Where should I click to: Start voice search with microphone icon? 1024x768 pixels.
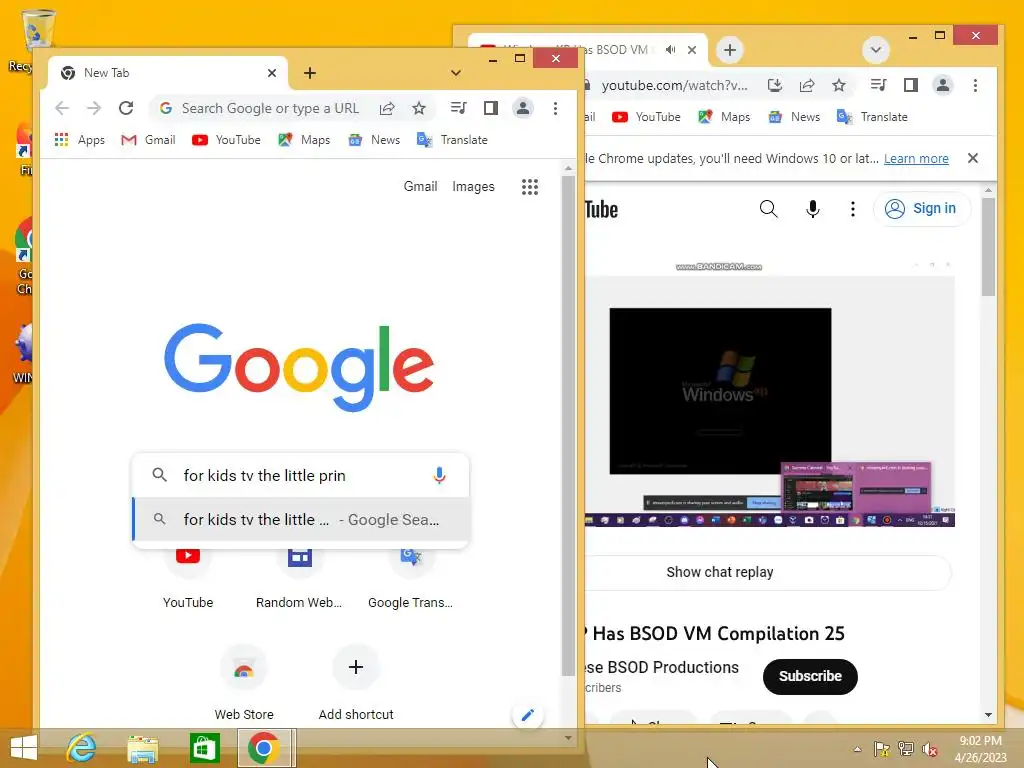pyautogui.click(x=440, y=475)
